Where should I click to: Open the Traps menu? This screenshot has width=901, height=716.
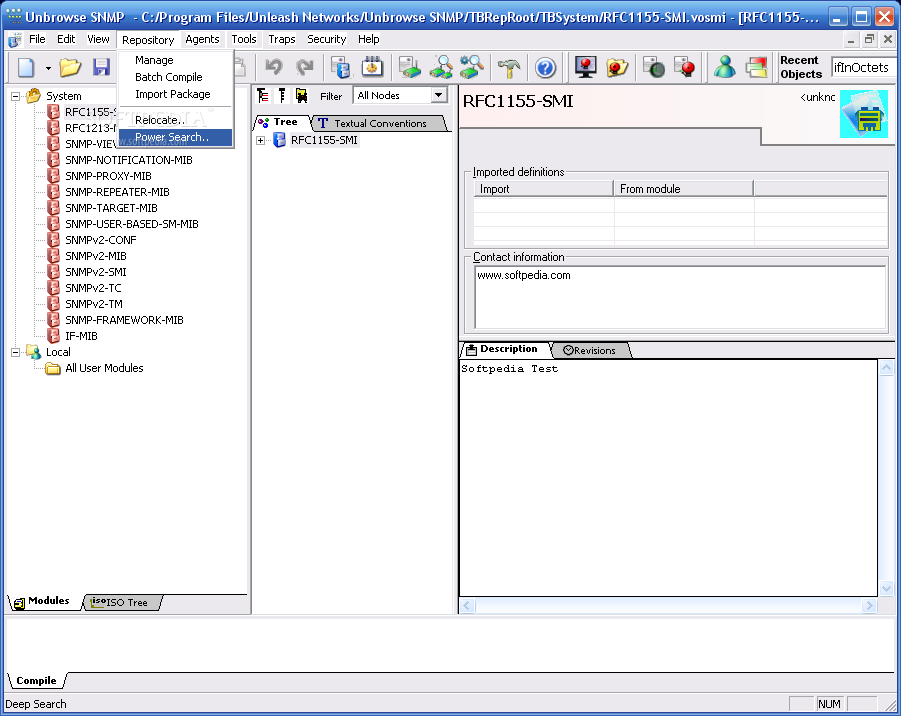tap(282, 40)
